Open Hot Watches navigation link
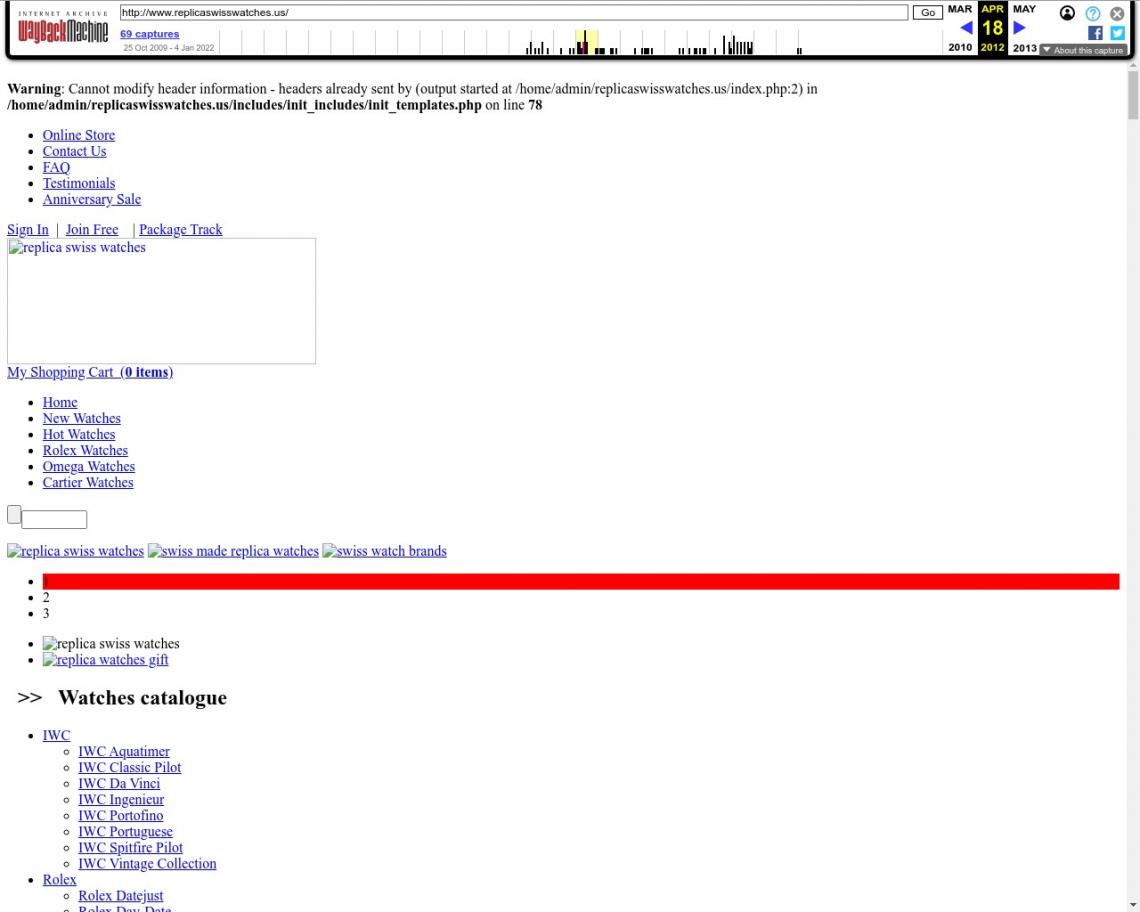This screenshot has width=1140, height=912. (x=79, y=435)
